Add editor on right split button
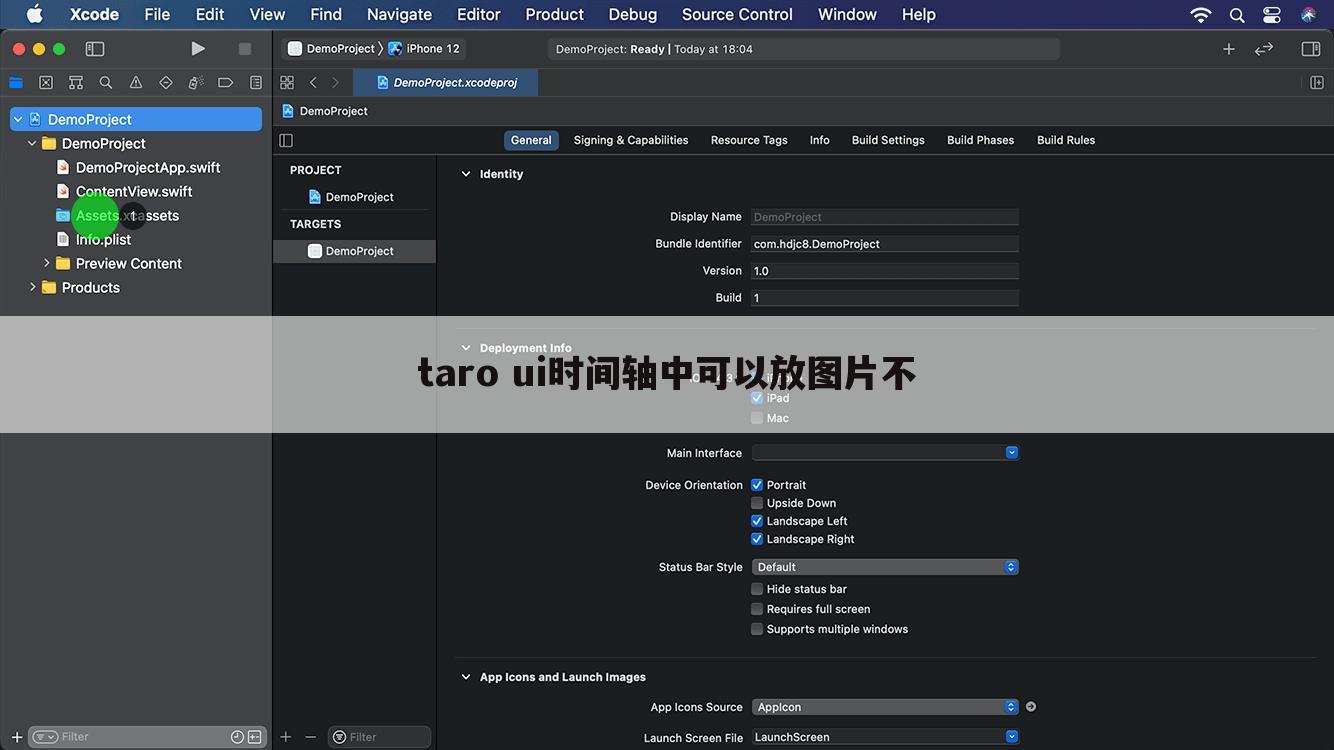 (1317, 82)
